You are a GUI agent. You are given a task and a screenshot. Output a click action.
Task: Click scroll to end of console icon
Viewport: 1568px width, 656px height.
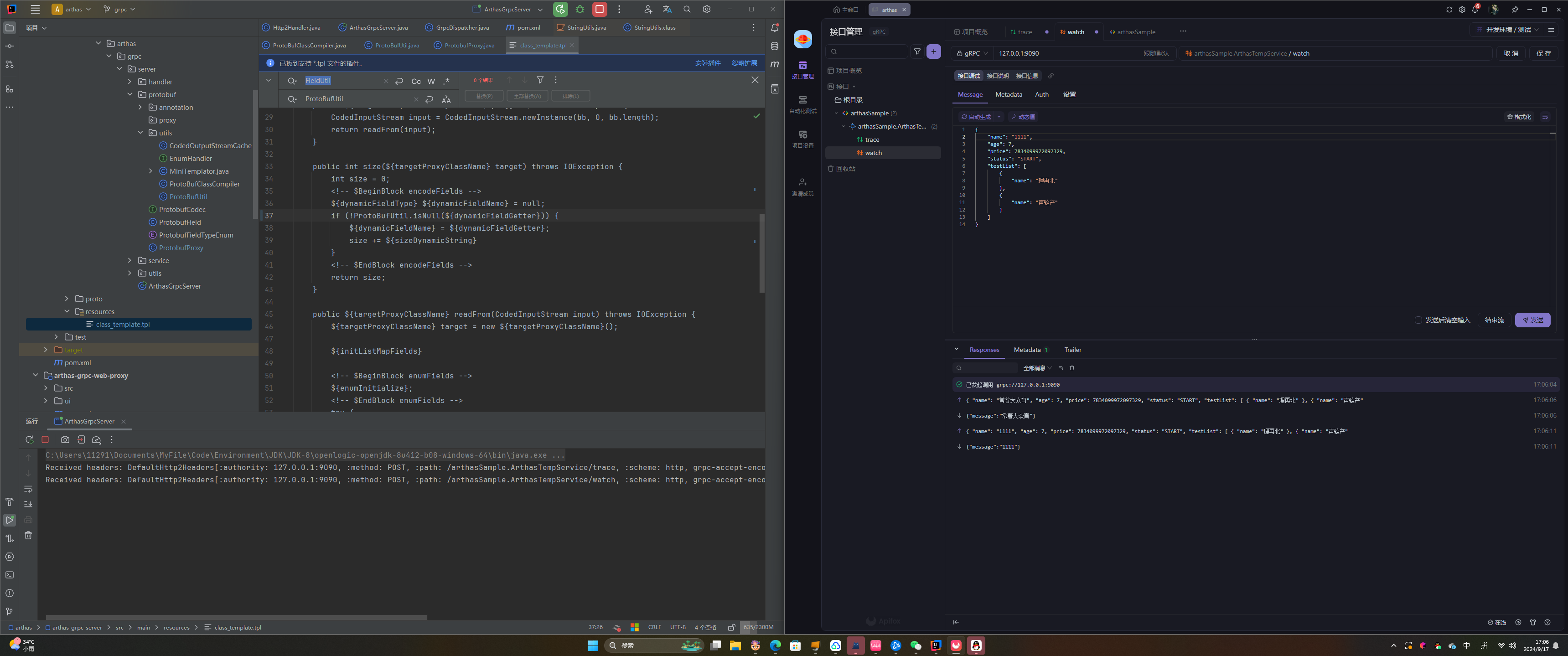tap(28, 504)
